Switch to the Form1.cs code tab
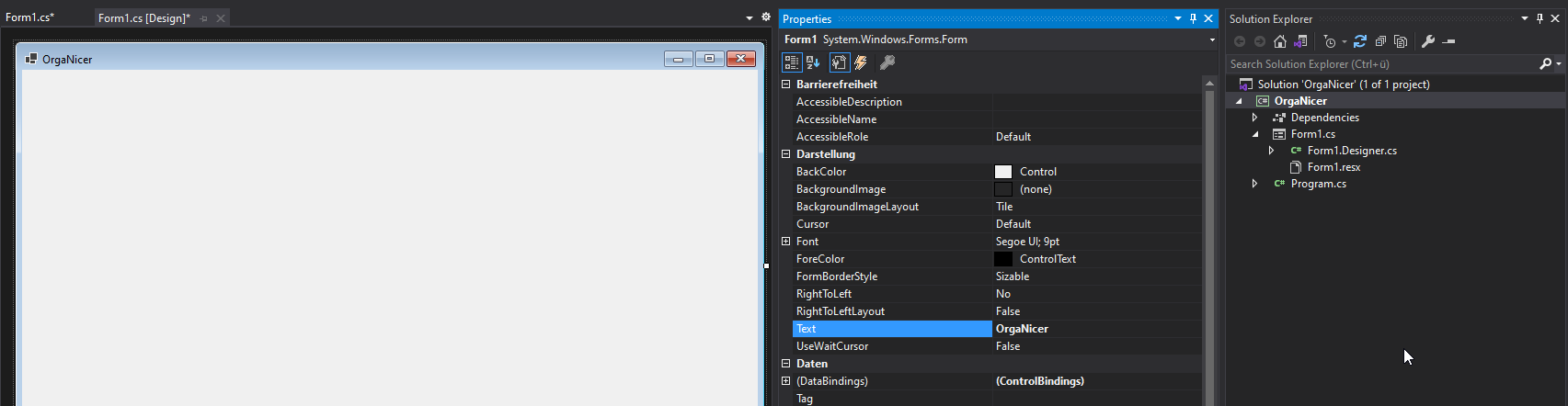This screenshot has height=406, width=1568. 29,17
